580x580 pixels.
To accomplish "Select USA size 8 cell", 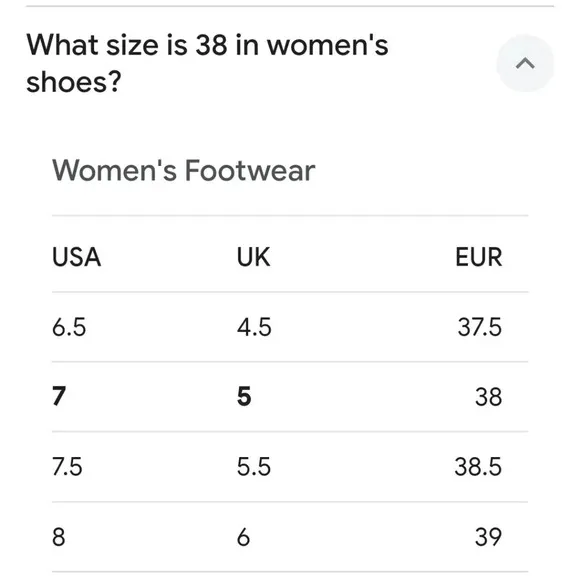I will (x=58, y=537).
